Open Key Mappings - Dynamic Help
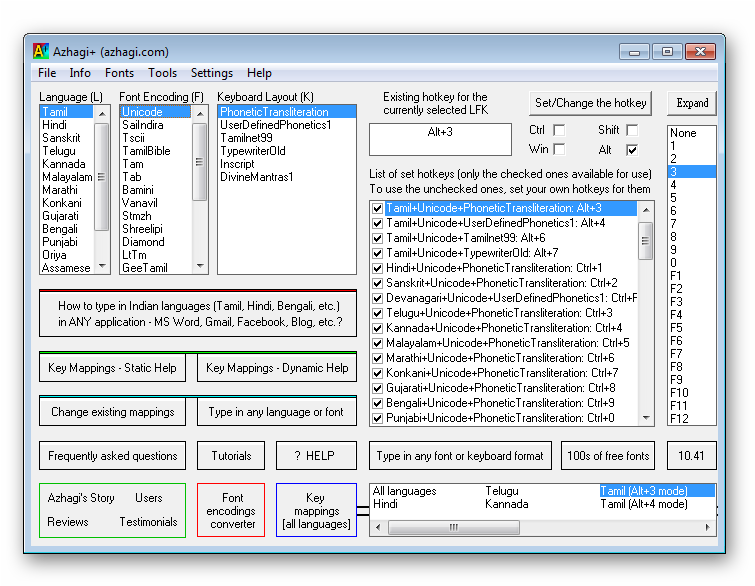755x586 pixels. click(277, 368)
